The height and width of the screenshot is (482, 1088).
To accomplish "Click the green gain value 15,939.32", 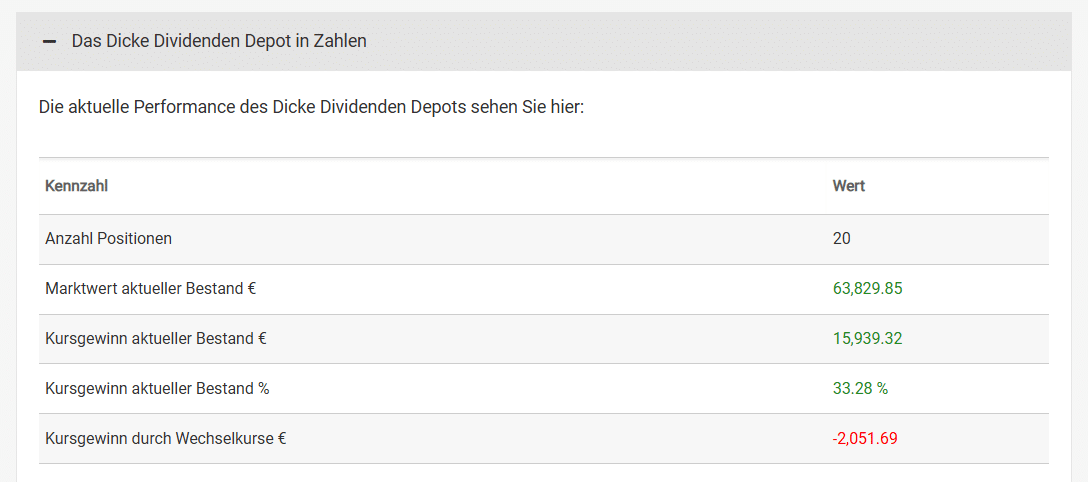I will coord(868,339).
